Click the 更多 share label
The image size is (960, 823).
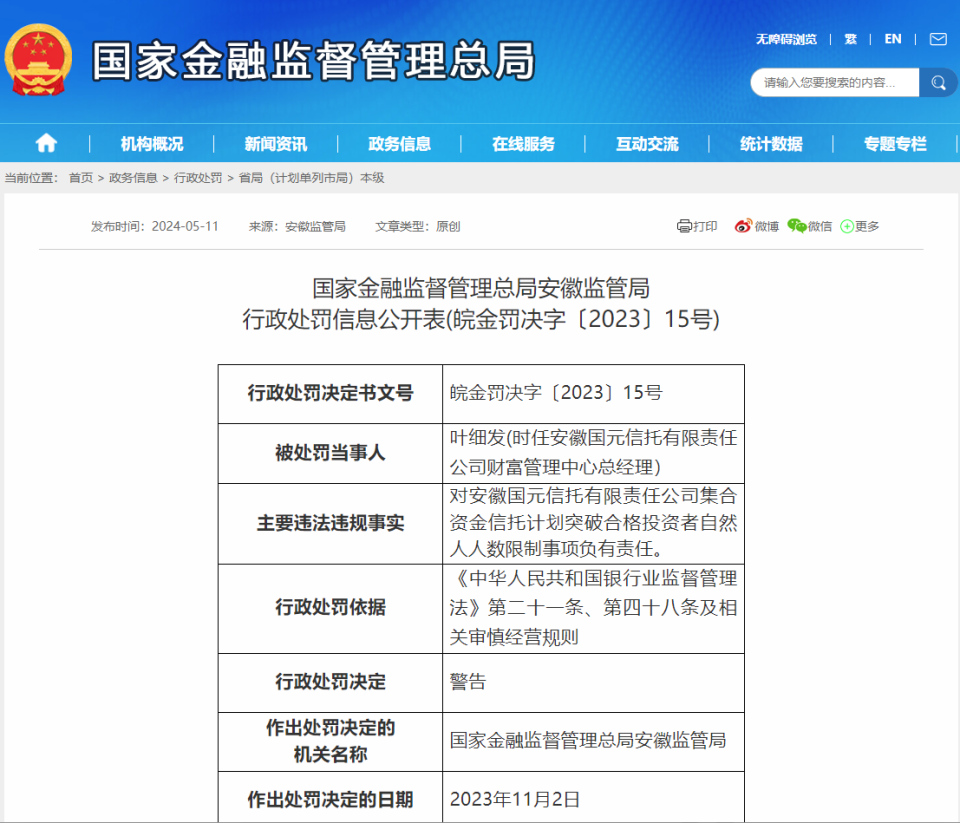pyautogui.click(x=867, y=227)
